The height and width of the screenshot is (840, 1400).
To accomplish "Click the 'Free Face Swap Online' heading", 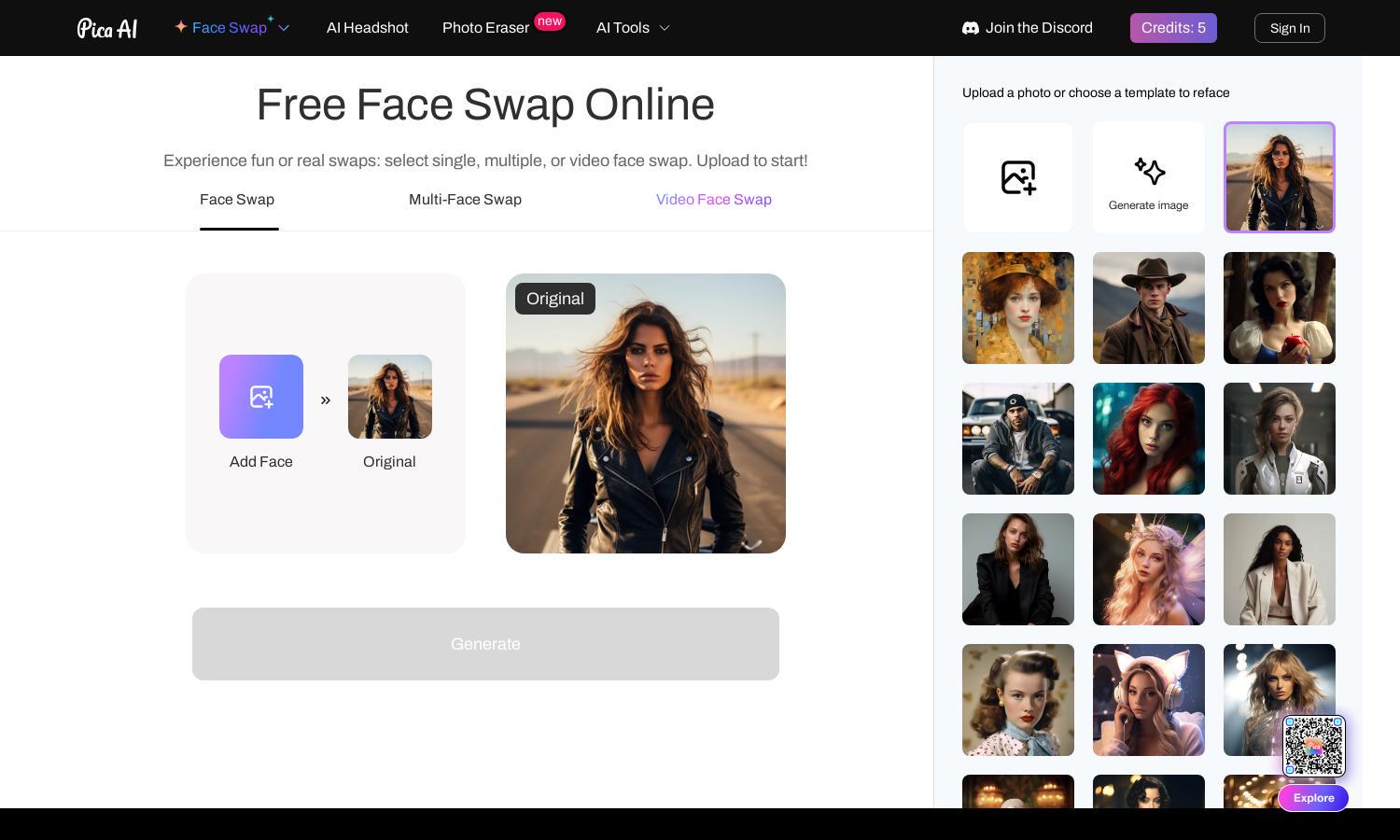I will pos(485,105).
